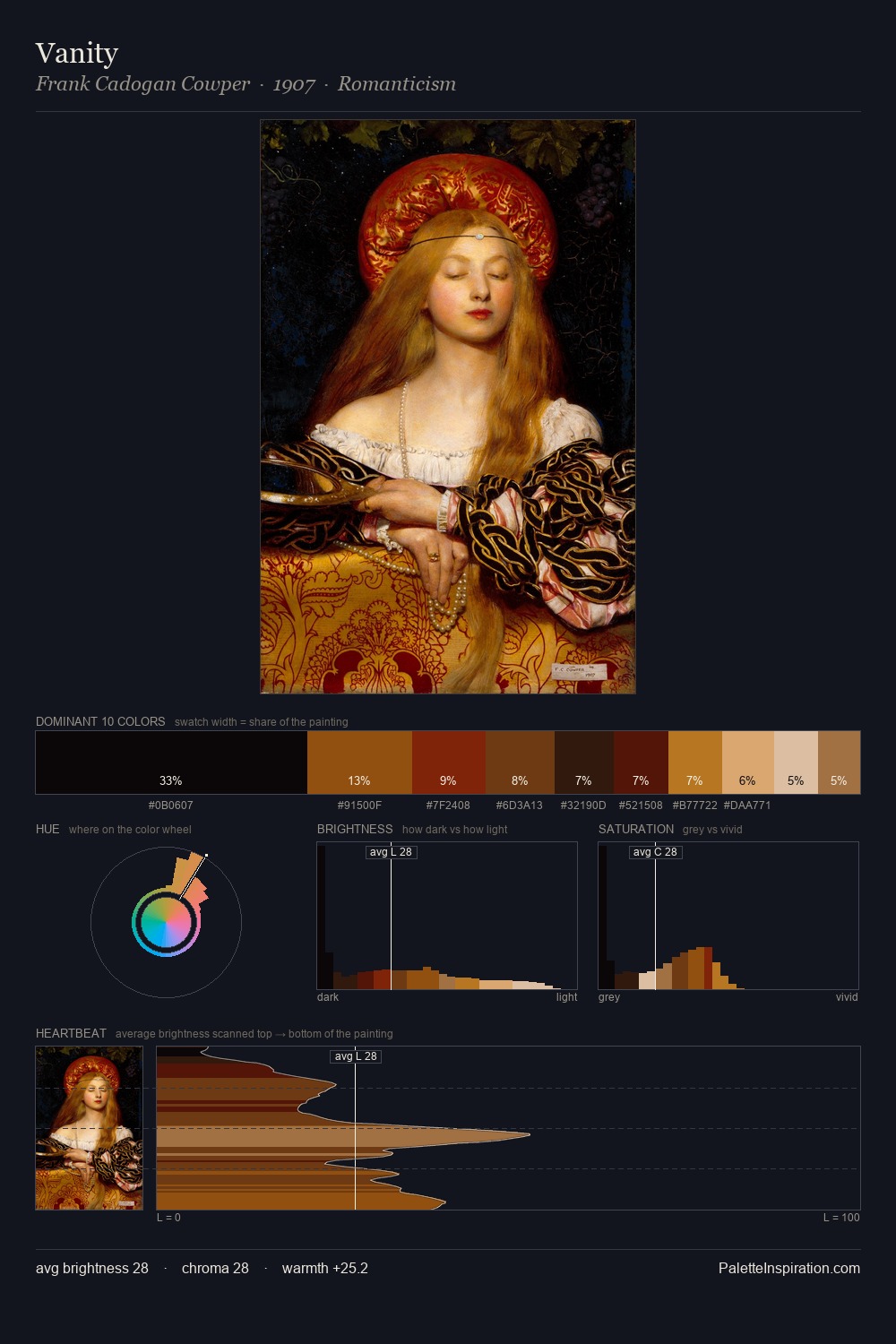The width and height of the screenshot is (896, 1344).
Task: Click the hex code #32190D
Action: 583,806
